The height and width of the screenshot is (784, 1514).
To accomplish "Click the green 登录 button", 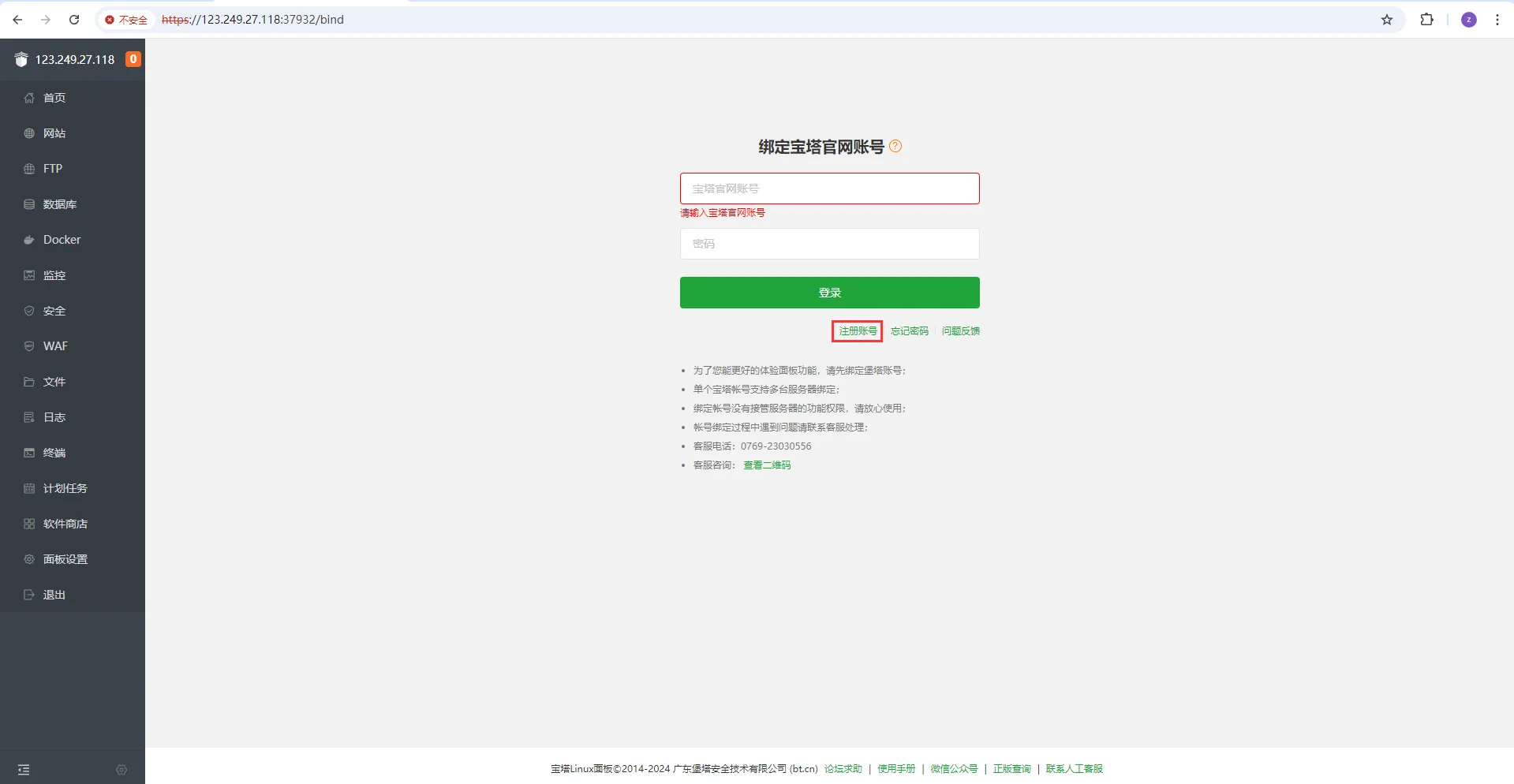I will coord(830,293).
